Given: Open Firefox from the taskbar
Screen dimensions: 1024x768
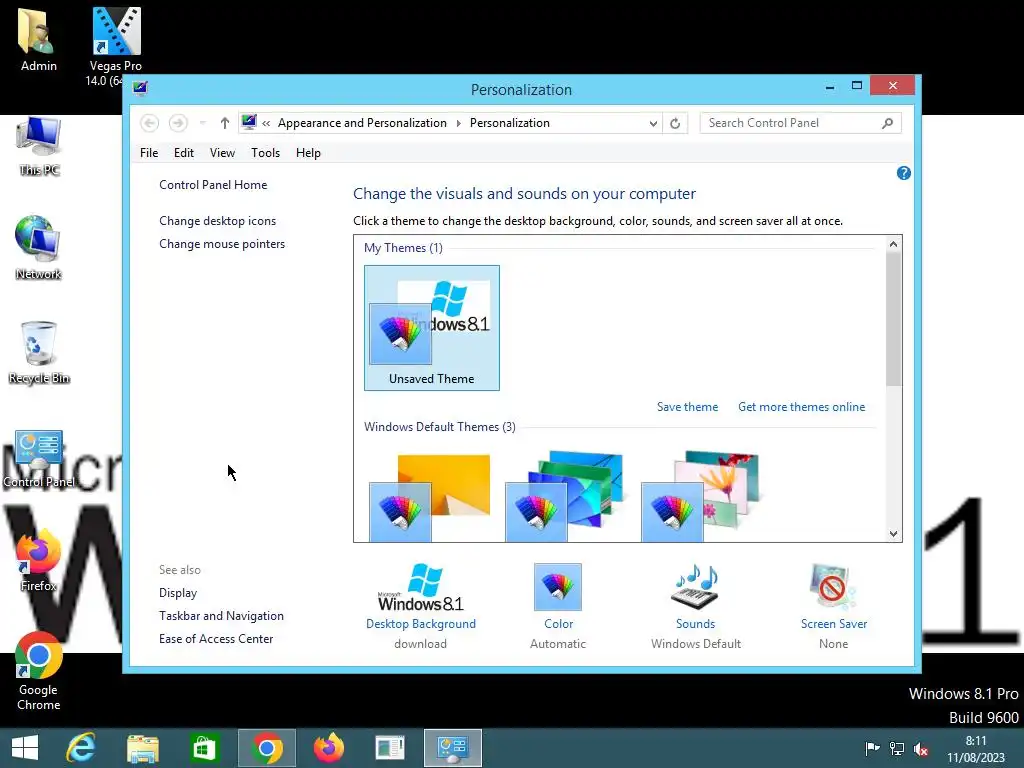Looking at the screenshot, I should 328,748.
